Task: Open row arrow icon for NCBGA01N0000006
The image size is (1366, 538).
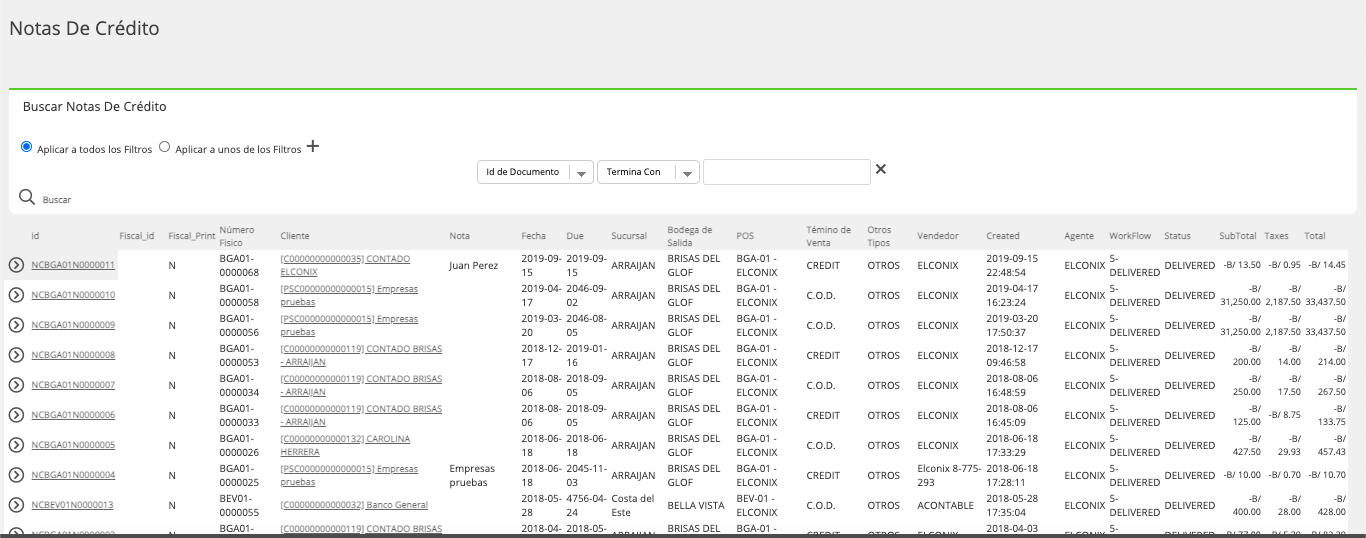Action: (x=16, y=415)
